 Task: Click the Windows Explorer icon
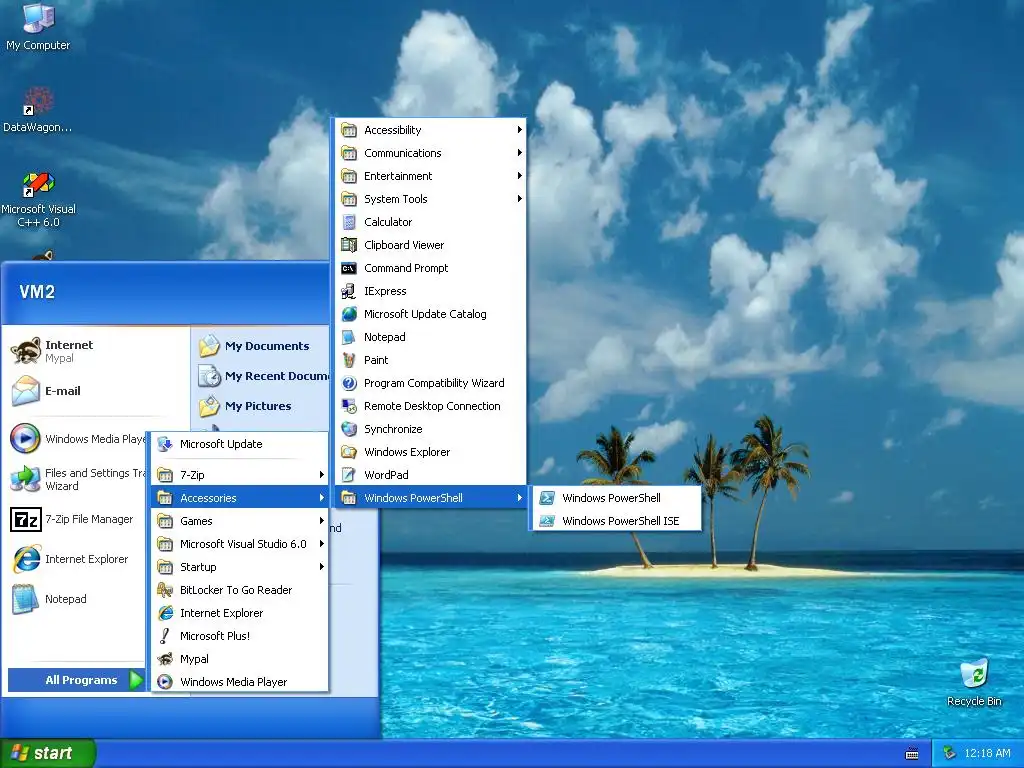pos(349,452)
